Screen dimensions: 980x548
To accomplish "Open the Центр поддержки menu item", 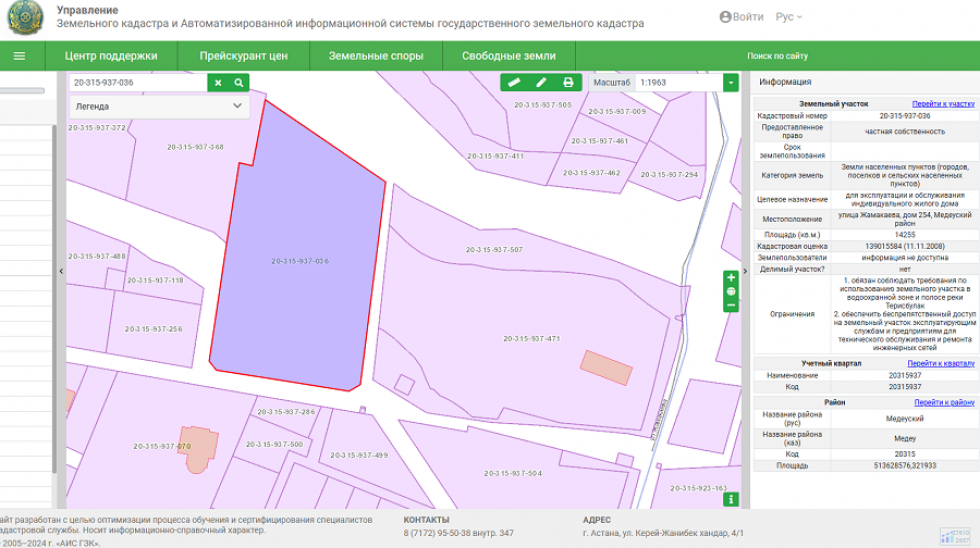I will 111,56.
